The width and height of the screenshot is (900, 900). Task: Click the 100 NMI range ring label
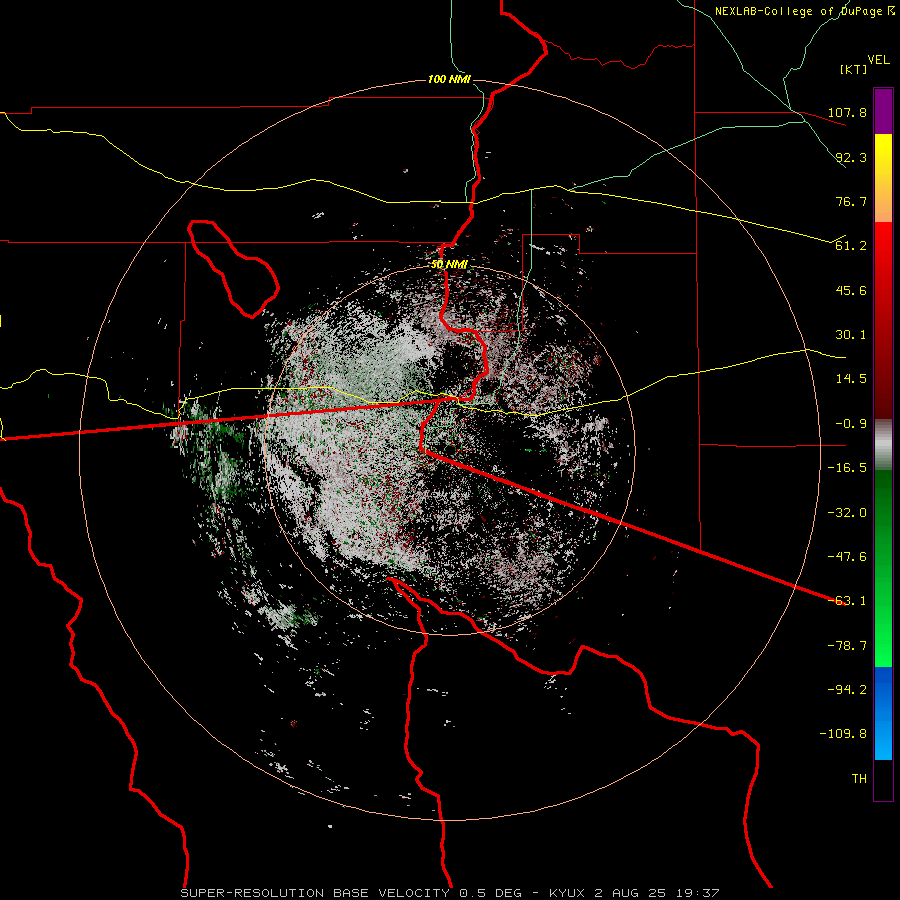point(449,79)
